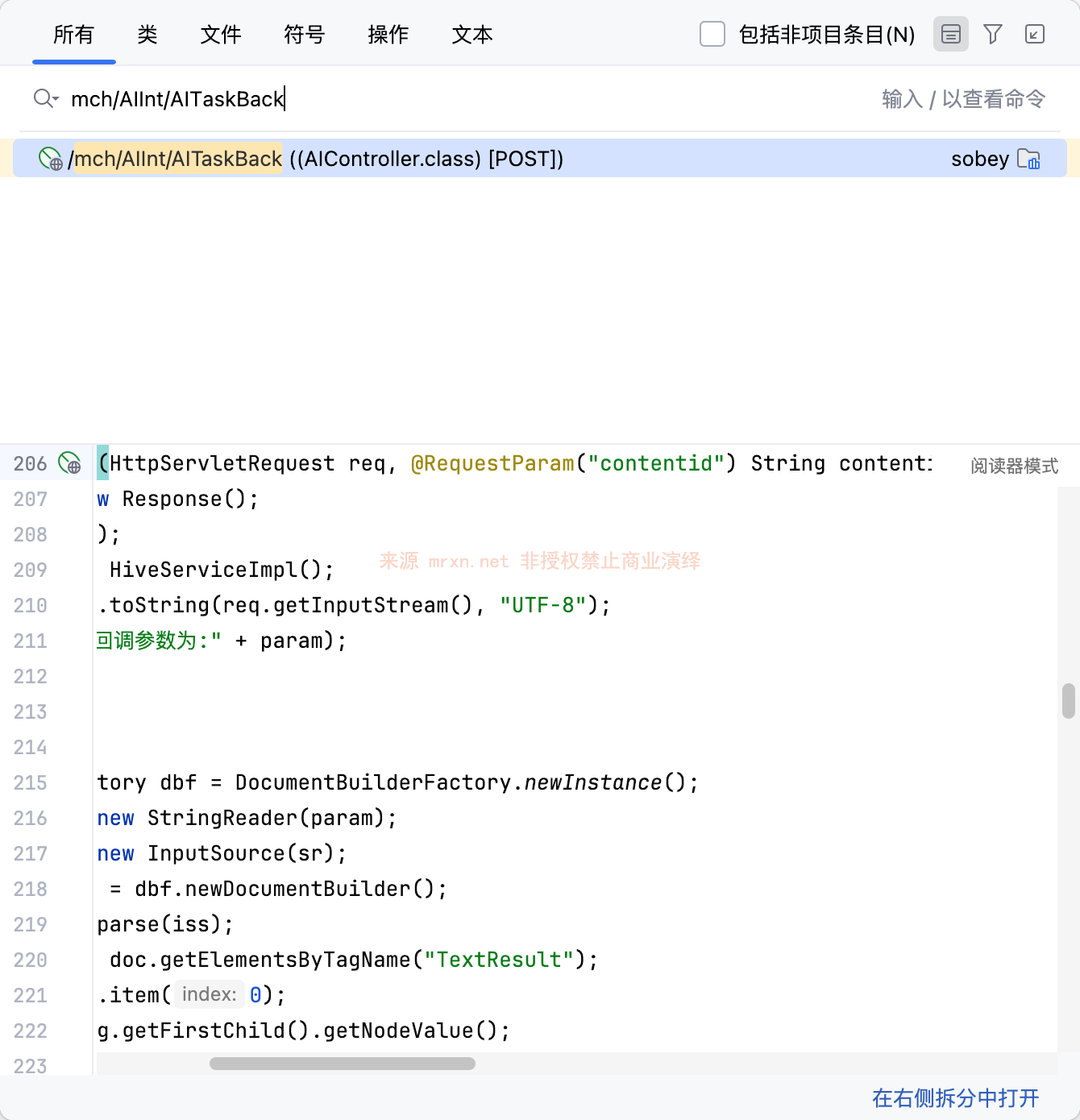Click the "UTF-8" string on line 210
Screen dimensions: 1080x1120
coord(543,605)
